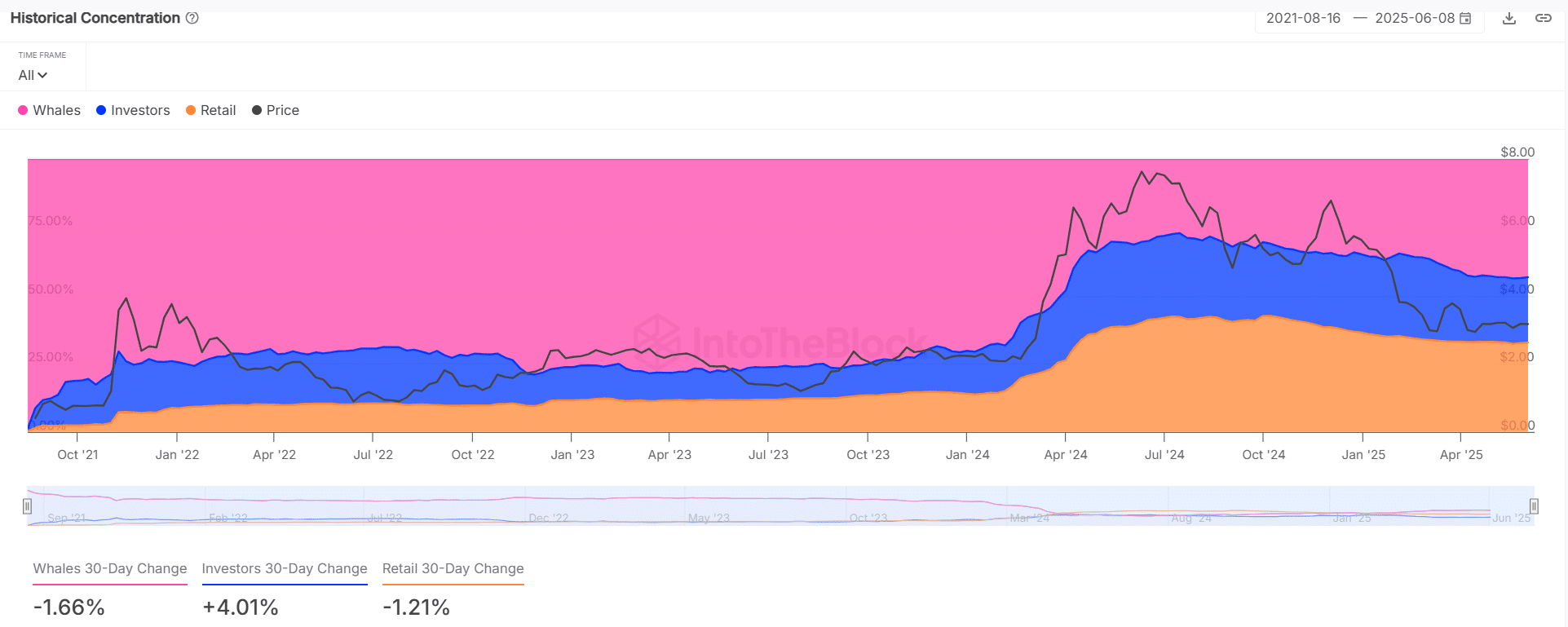Viewport: 1568px width, 627px height.
Task: Copy the chart link
Action: tap(1544, 18)
